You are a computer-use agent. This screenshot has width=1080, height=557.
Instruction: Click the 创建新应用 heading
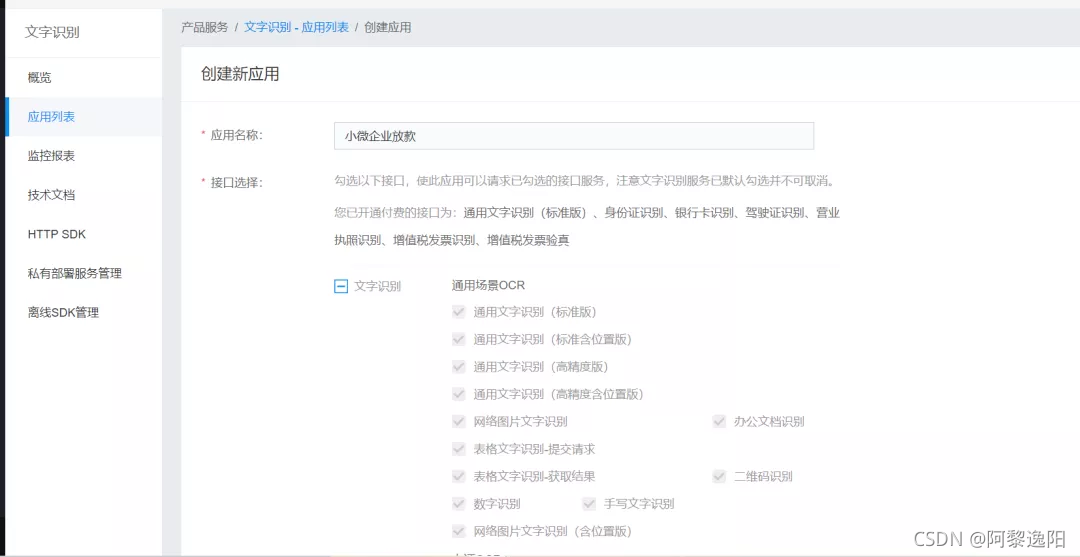click(x=240, y=74)
